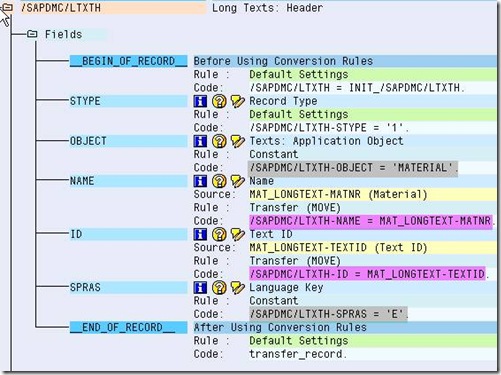Open info icon for NAME field

pos(200,181)
